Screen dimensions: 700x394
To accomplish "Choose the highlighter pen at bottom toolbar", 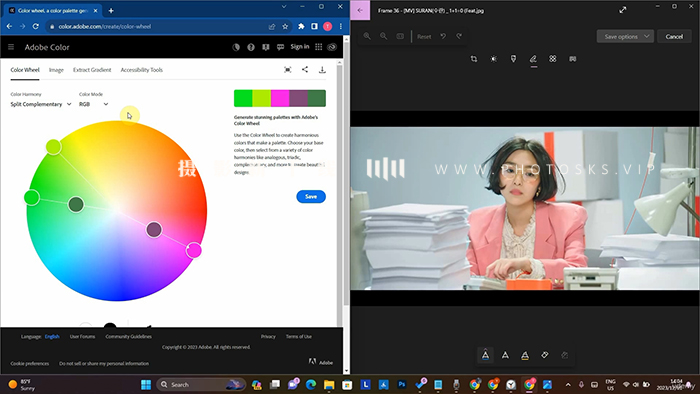I will pos(525,355).
